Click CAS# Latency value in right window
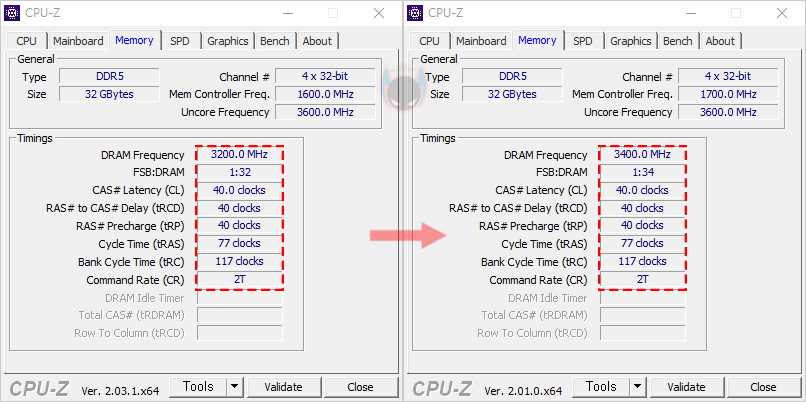This screenshot has width=806, height=402. (643, 190)
